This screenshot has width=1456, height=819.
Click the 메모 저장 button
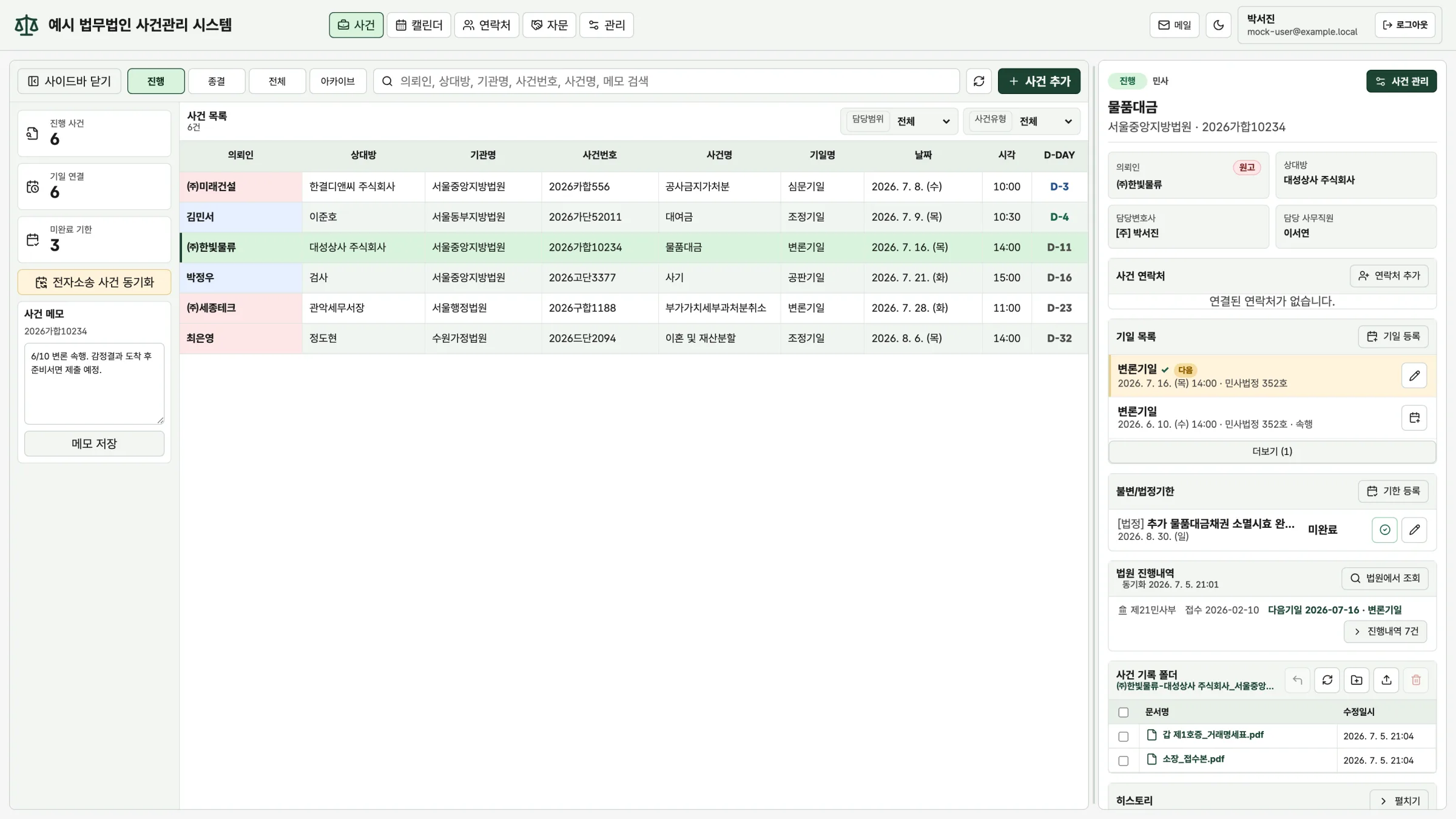point(94,443)
